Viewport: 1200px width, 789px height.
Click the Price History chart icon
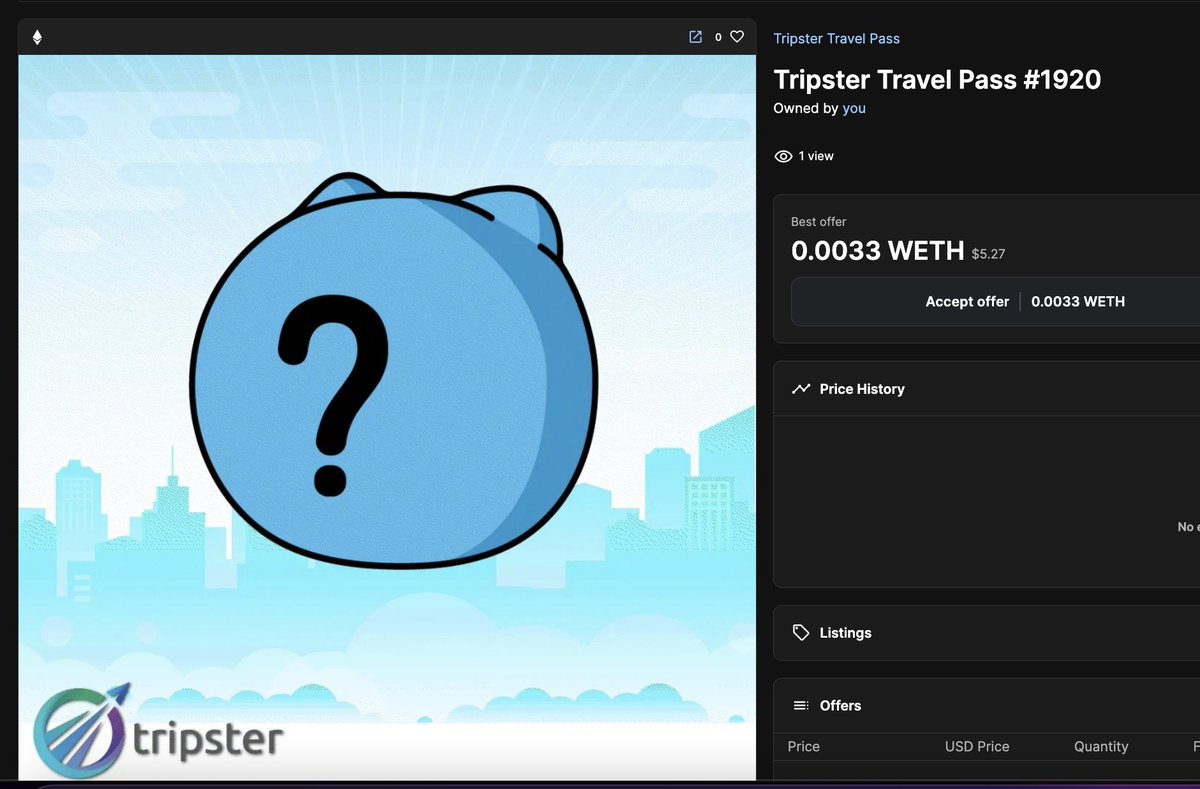pyautogui.click(x=801, y=389)
